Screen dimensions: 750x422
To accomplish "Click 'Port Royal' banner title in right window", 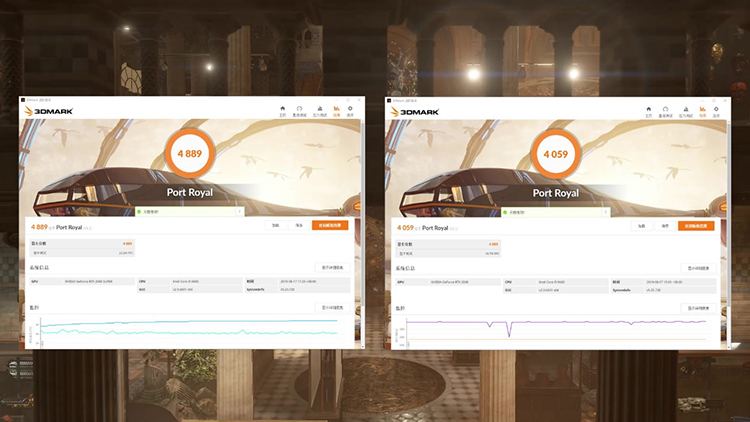I will tap(556, 193).
